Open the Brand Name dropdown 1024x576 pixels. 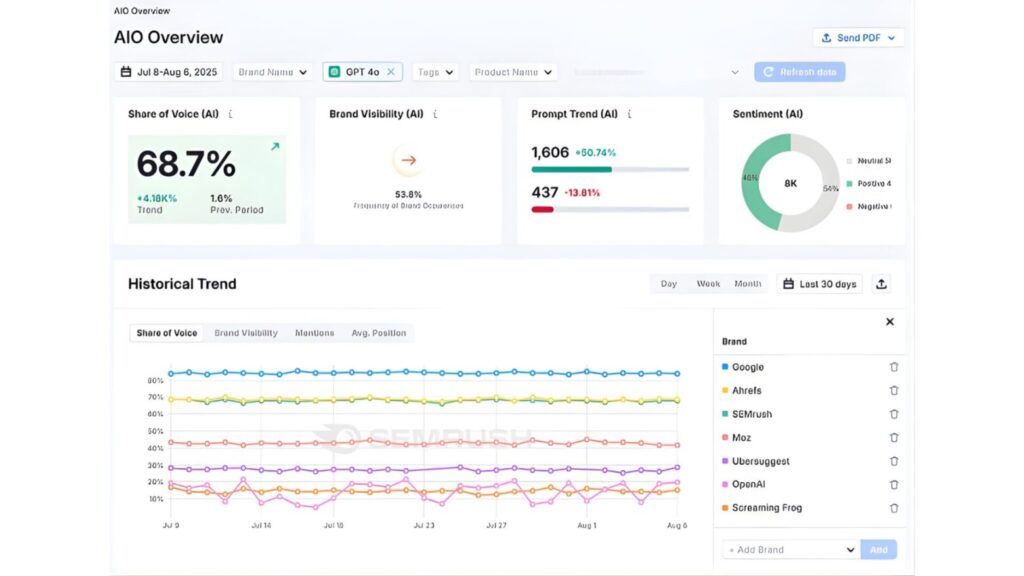[x=270, y=71]
